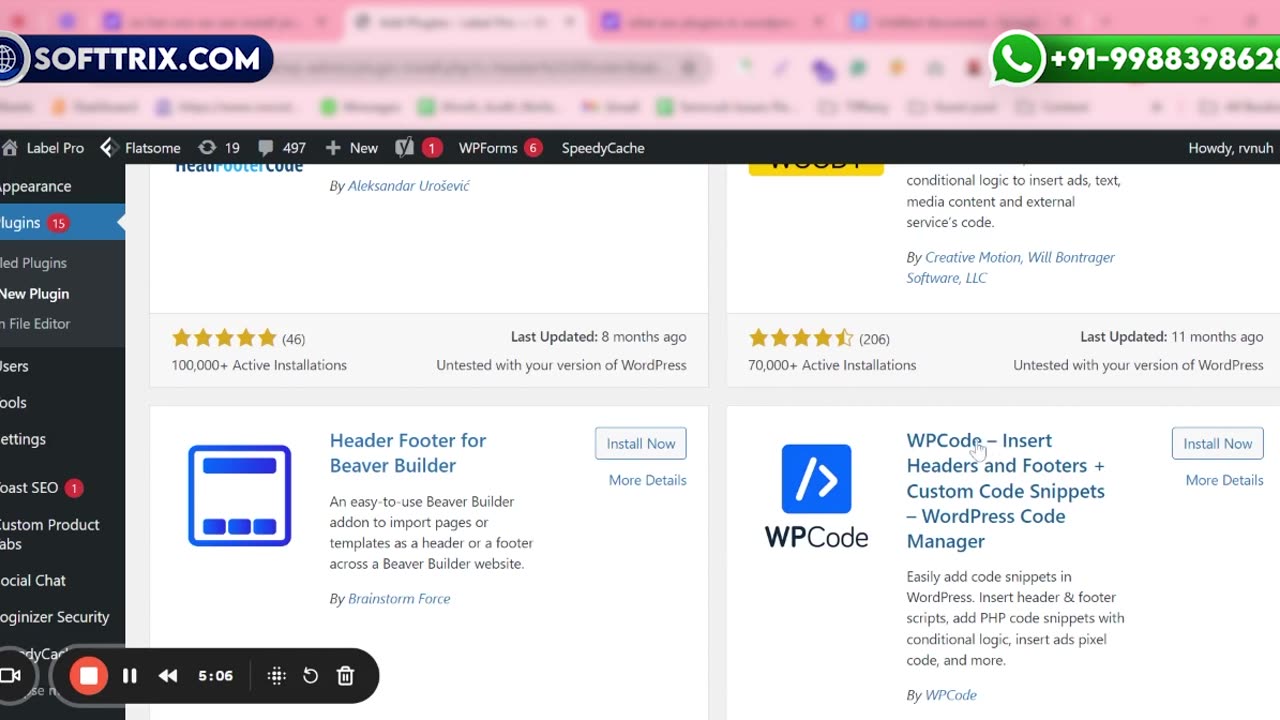The height and width of the screenshot is (720, 1280).
Task: Go to Users in sidebar
Action: coord(15,366)
